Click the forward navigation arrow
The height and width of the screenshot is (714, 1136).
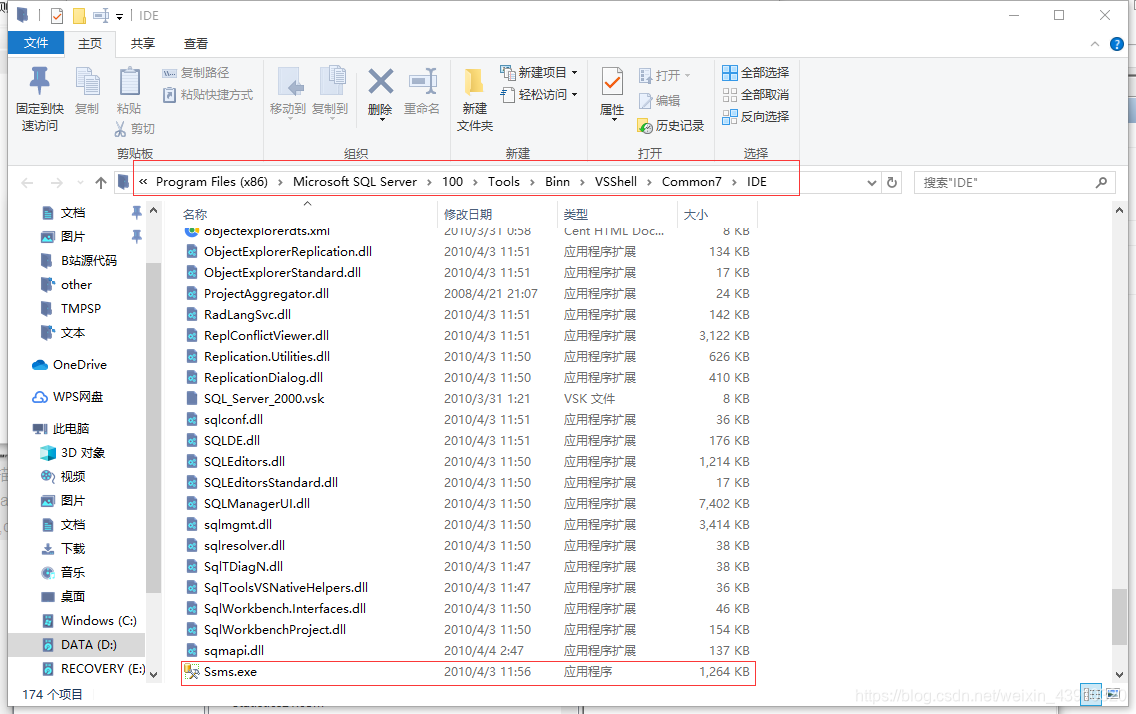57,182
